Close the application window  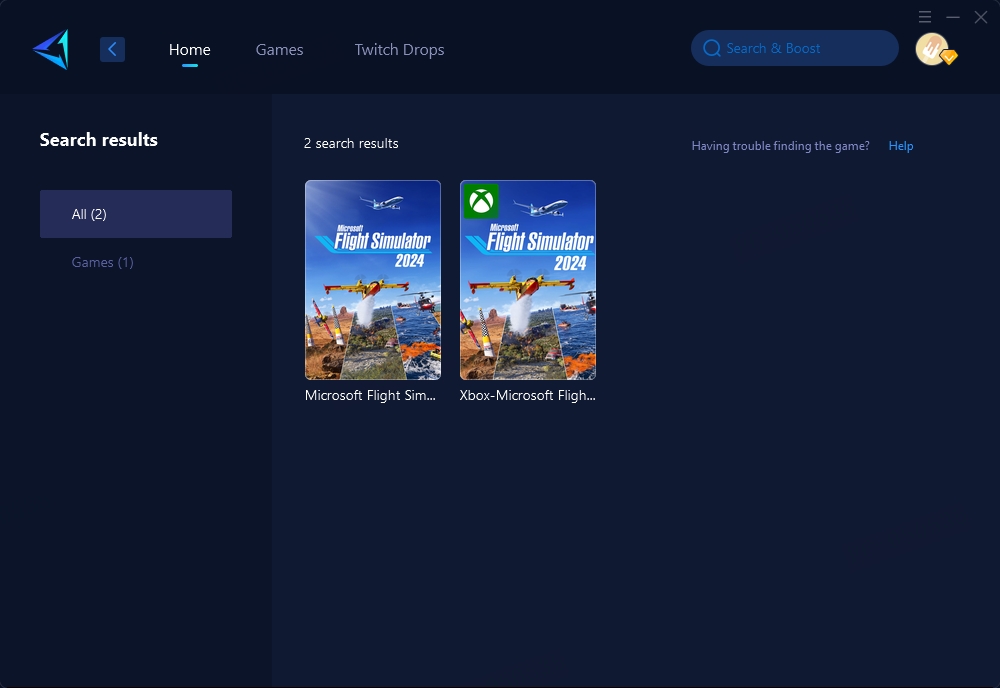coord(981,17)
